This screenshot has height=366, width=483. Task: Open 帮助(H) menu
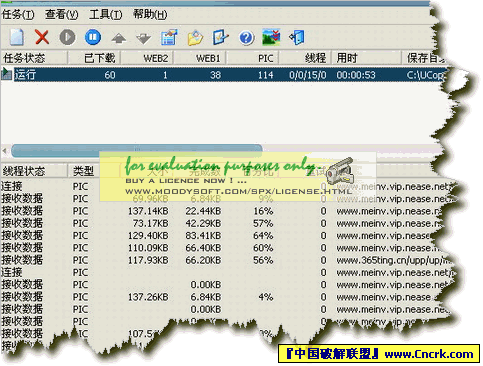(x=150, y=14)
